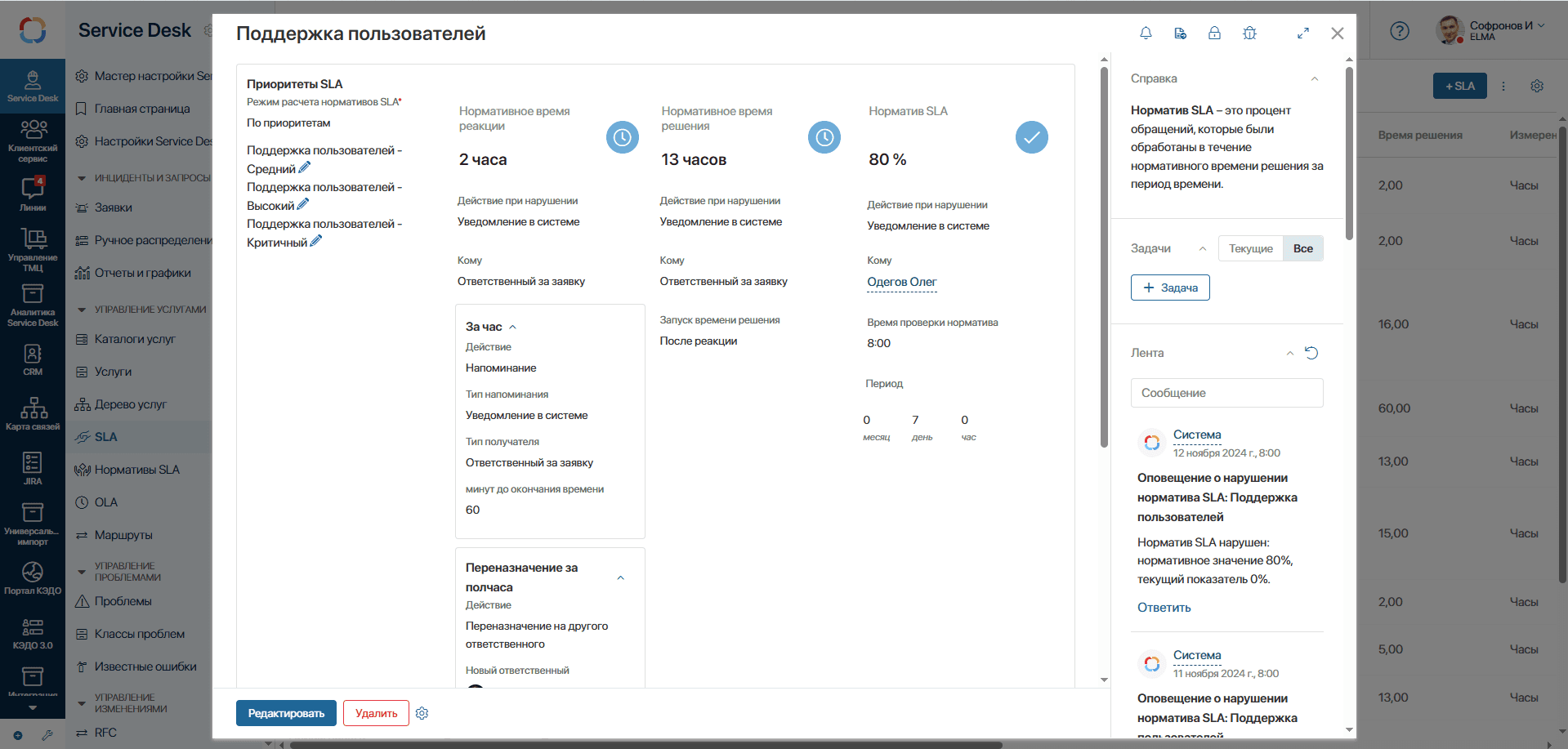This screenshot has width=1568, height=749.
Task: Switch task filter to Текущие
Action: [1250, 248]
